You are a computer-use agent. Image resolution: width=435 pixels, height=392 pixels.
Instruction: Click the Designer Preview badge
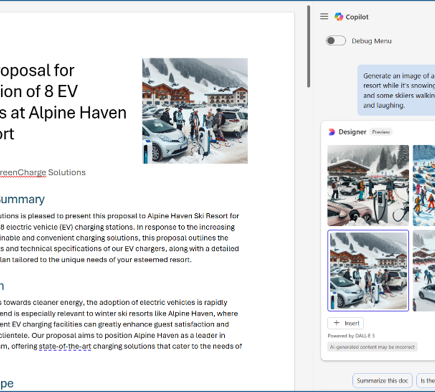pyautogui.click(x=381, y=132)
